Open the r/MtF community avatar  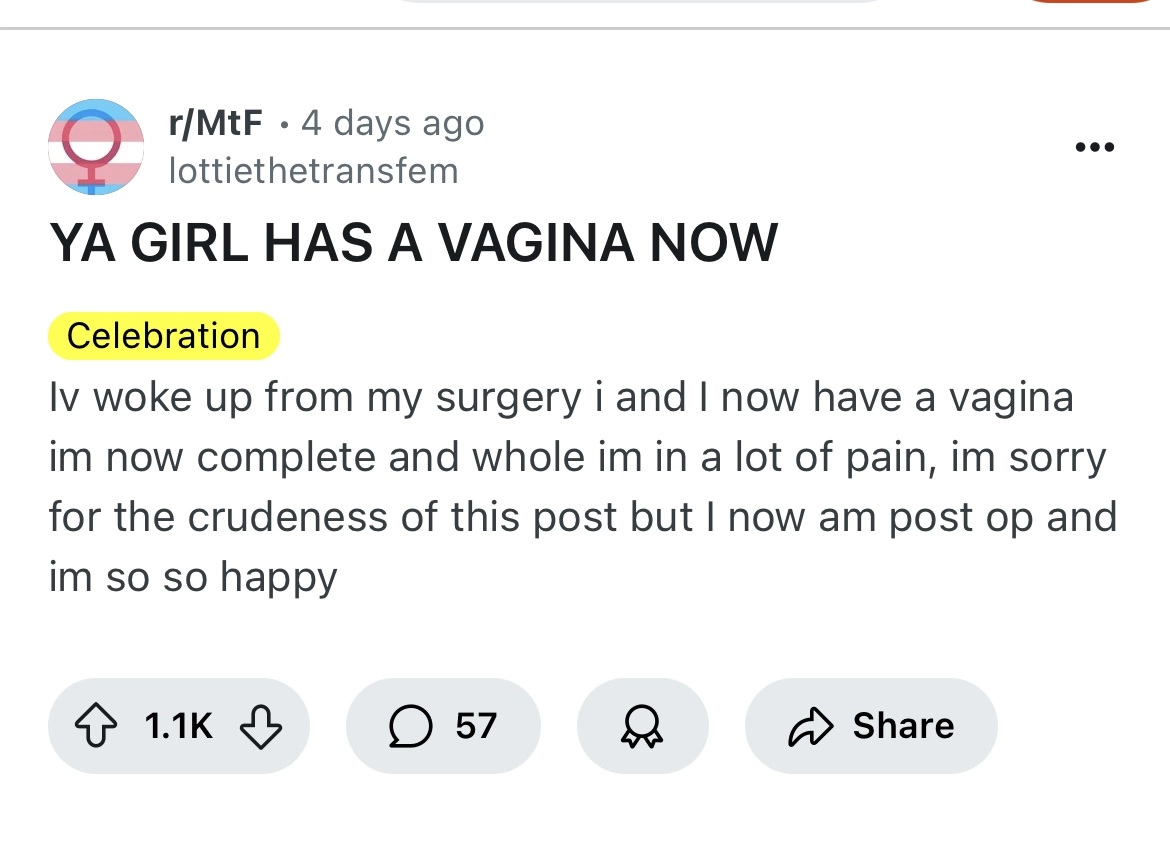click(x=95, y=147)
